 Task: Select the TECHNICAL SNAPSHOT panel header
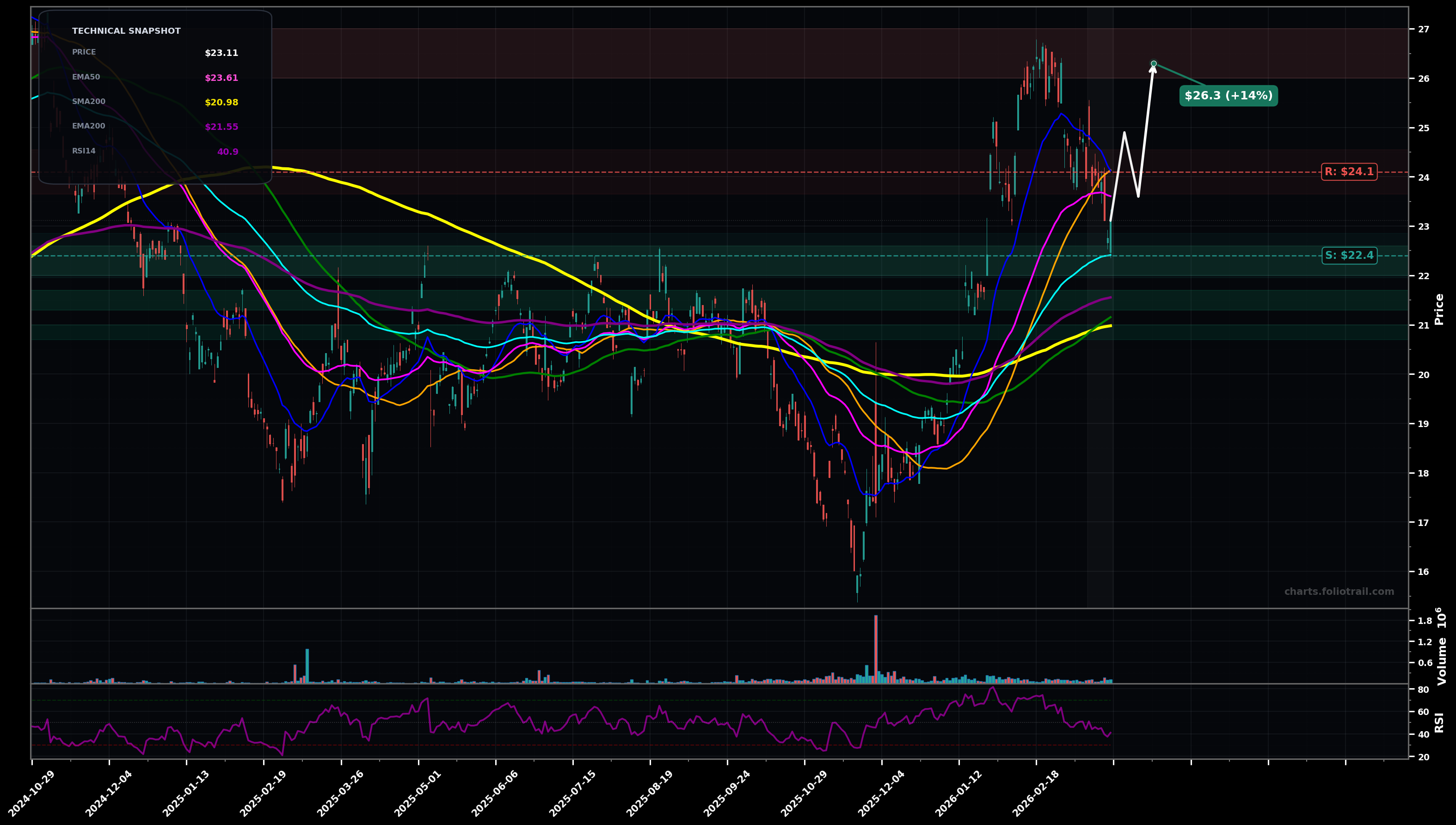(126, 31)
